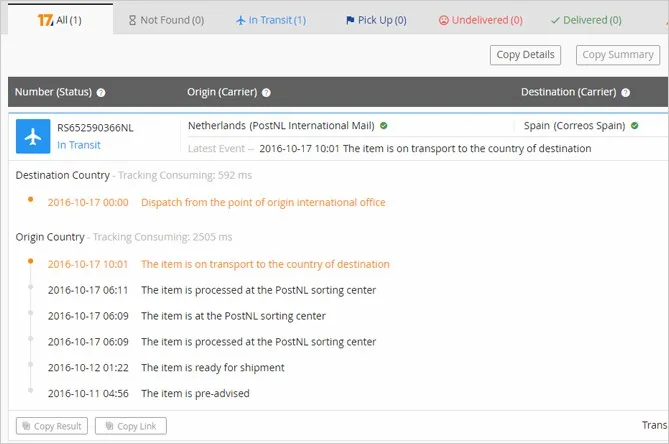Show the Undelivered (0) tab
The width and height of the screenshot is (669, 444).
[x=481, y=20]
